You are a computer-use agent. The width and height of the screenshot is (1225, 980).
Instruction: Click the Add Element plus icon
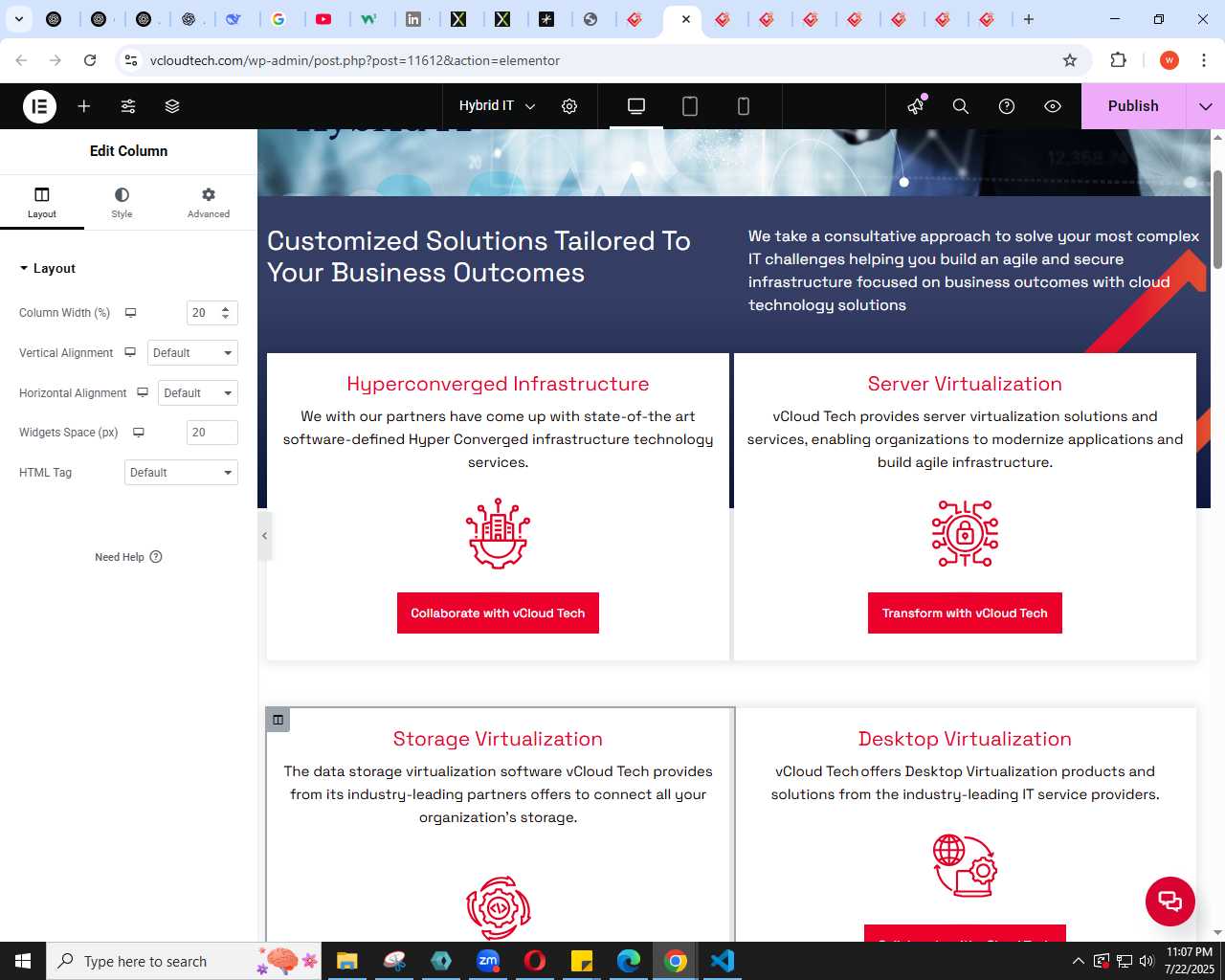pyautogui.click(x=84, y=106)
